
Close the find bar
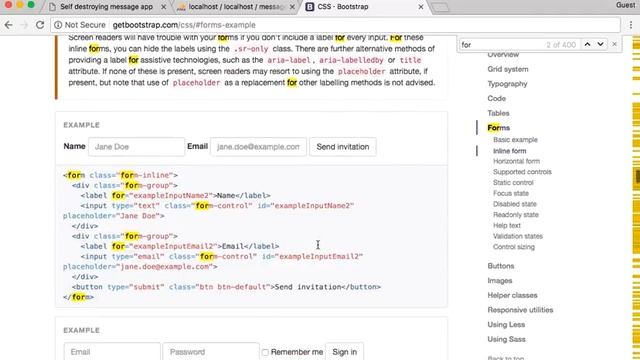614,44
